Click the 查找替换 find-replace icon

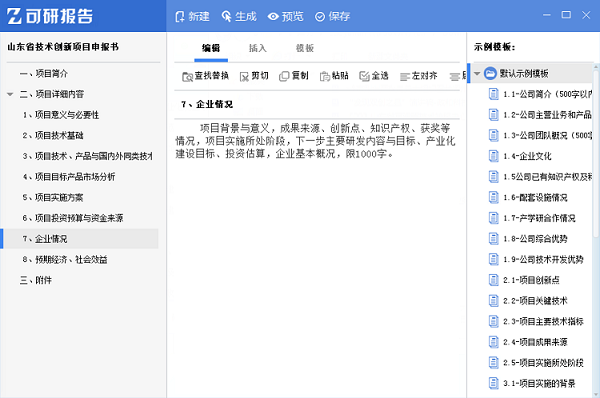click(x=187, y=77)
